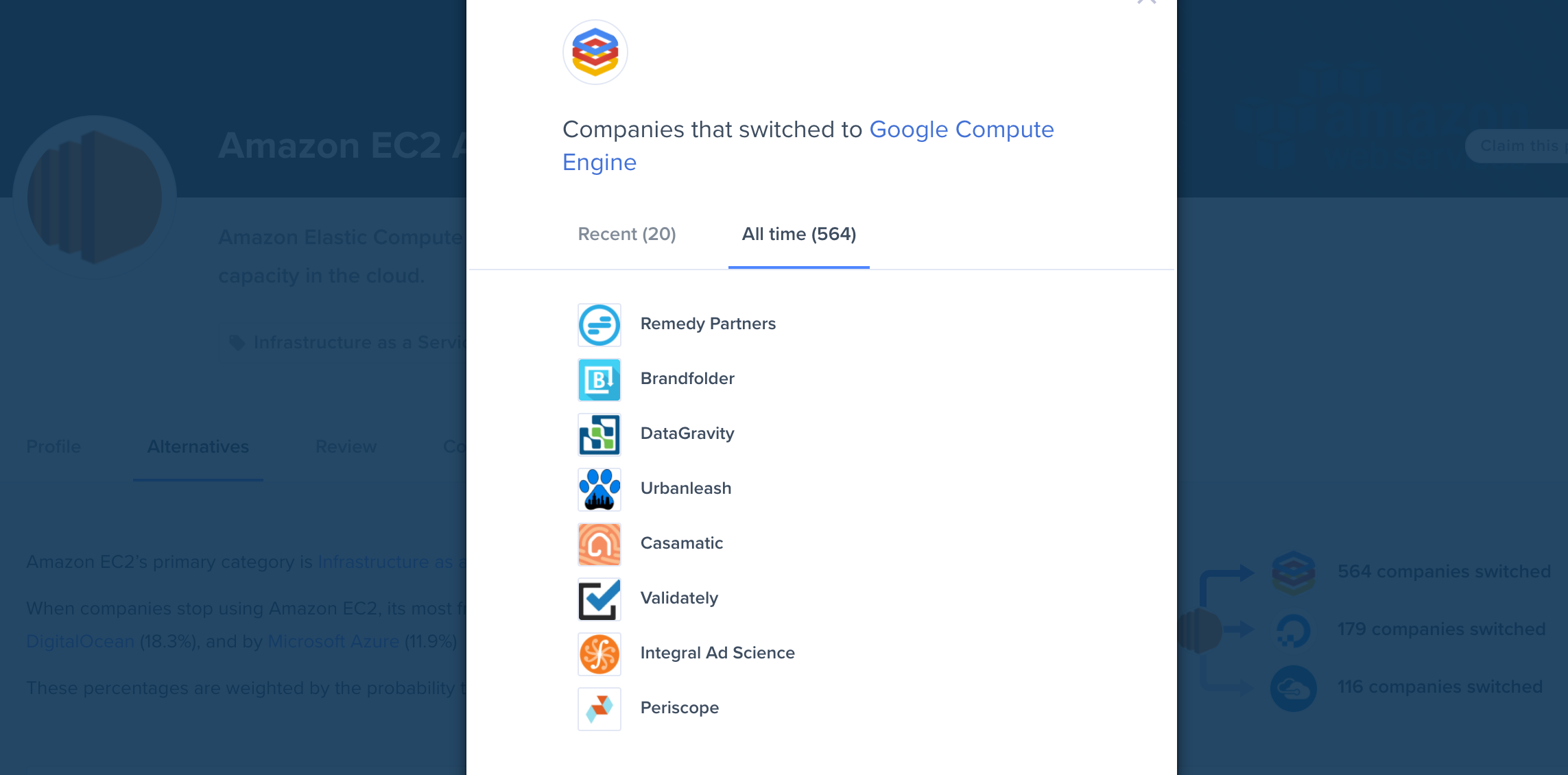This screenshot has width=1568, height=775.
Task: Open the Remedy Partners company name
Action: click(708, 324)
